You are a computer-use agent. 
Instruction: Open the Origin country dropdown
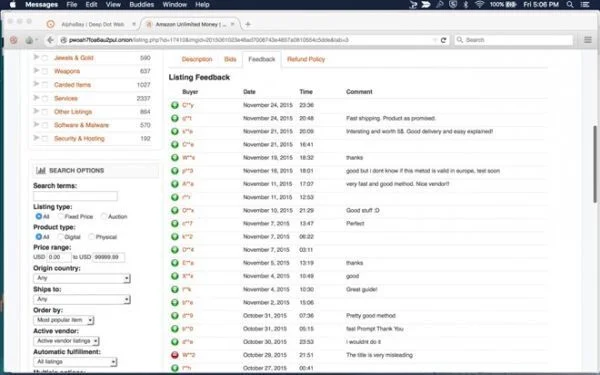(82, 278)
